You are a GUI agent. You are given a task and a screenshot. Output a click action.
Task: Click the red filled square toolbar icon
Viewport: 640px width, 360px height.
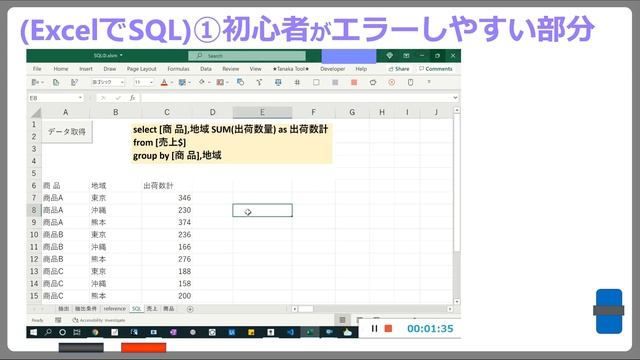click(354, 82)
